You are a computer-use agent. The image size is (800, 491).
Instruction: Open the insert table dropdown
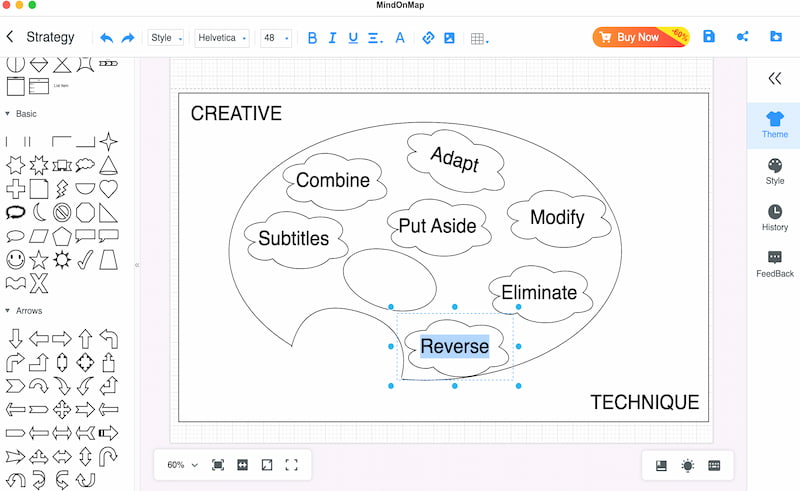[x=479, y=38]
